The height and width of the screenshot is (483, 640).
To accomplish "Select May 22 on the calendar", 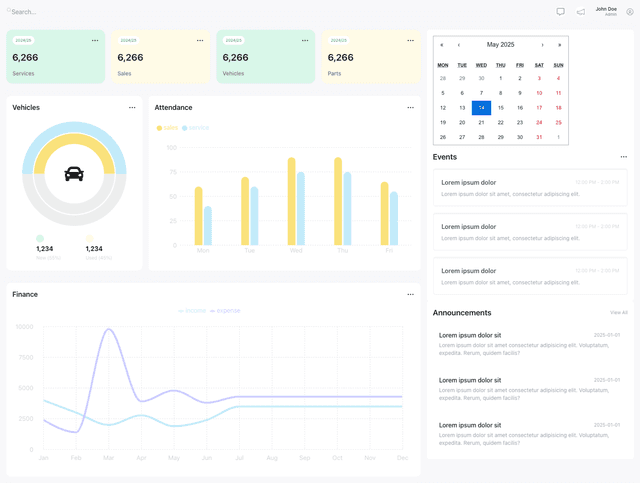I will click(500, 122).
